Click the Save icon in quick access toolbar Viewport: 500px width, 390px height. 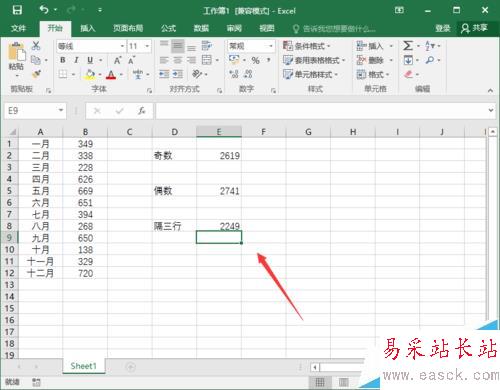click(x=17, y=10)
